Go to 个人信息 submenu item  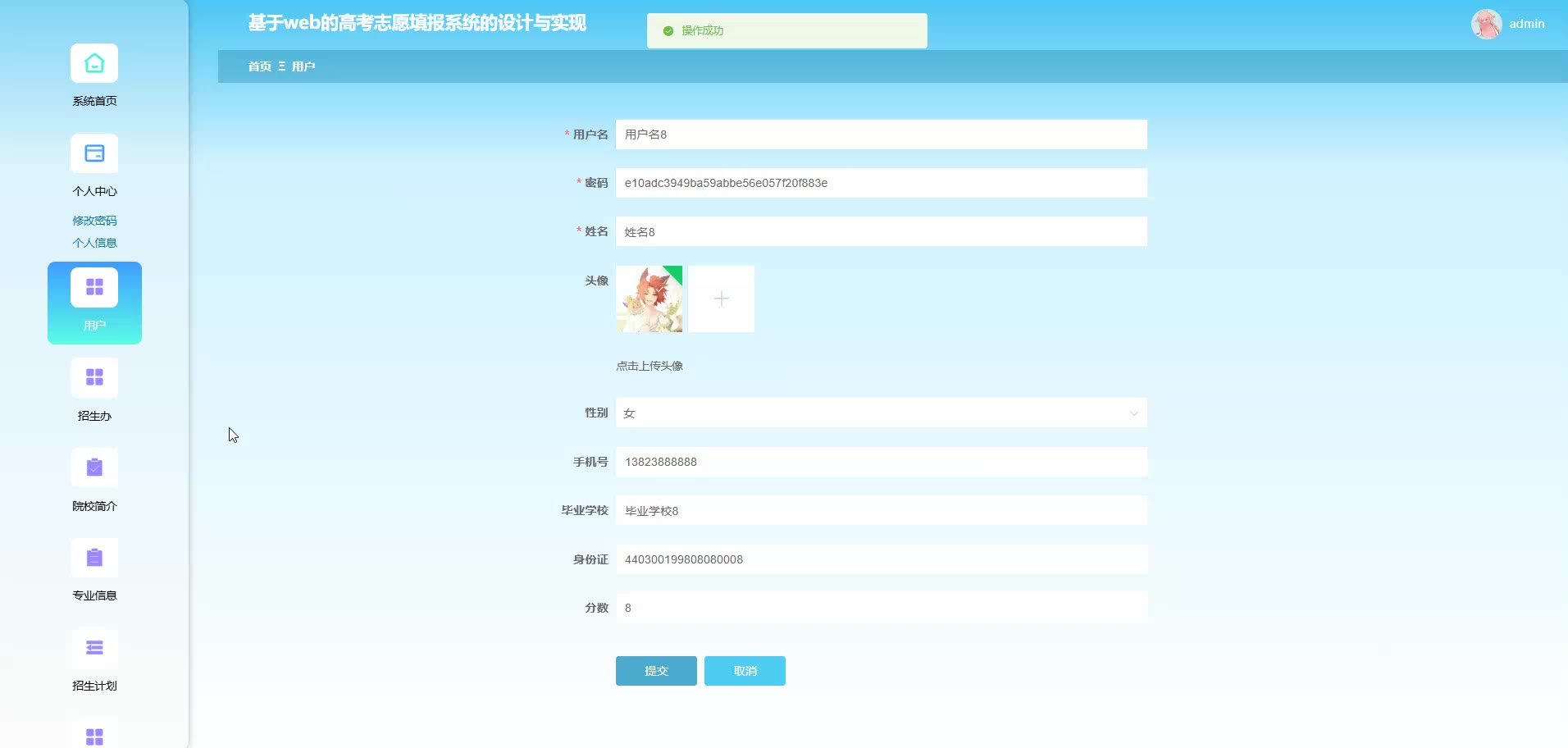(x=94, y=243)
